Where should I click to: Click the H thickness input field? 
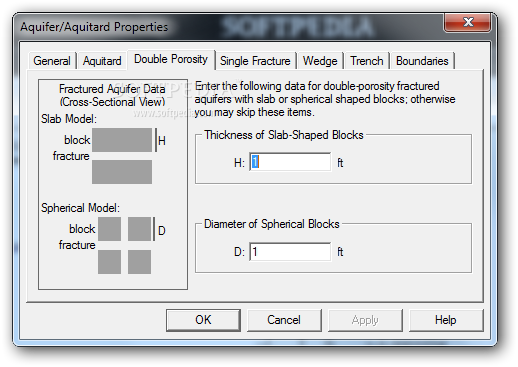pyautogui.click(x=290, y=162)
